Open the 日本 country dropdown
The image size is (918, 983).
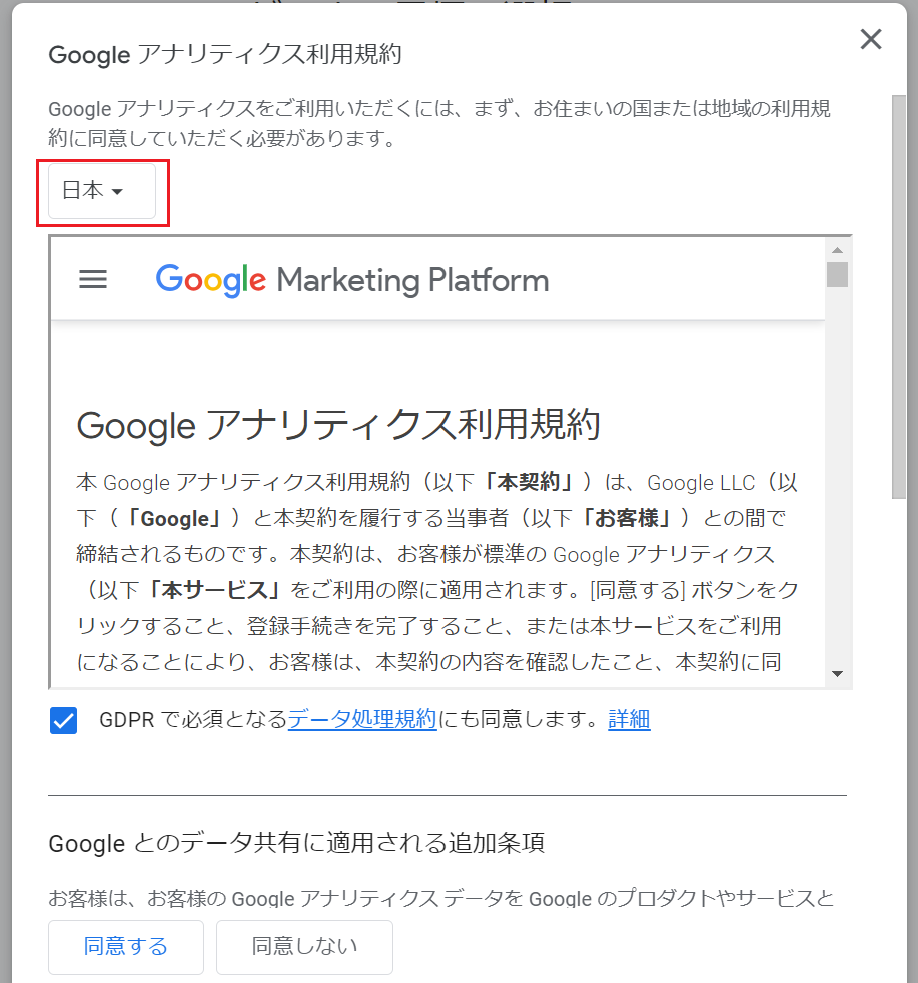tap(102, 191)
